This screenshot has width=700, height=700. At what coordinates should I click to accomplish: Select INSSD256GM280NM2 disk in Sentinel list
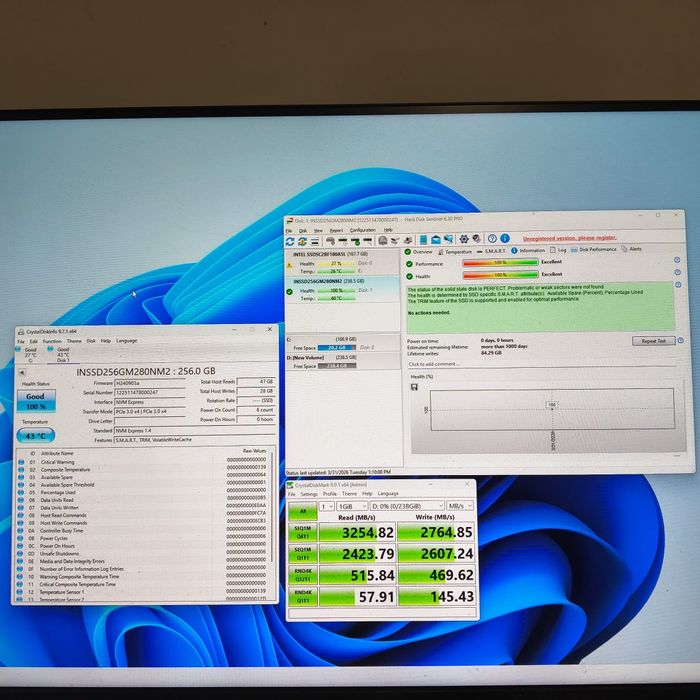pos(342,290)
